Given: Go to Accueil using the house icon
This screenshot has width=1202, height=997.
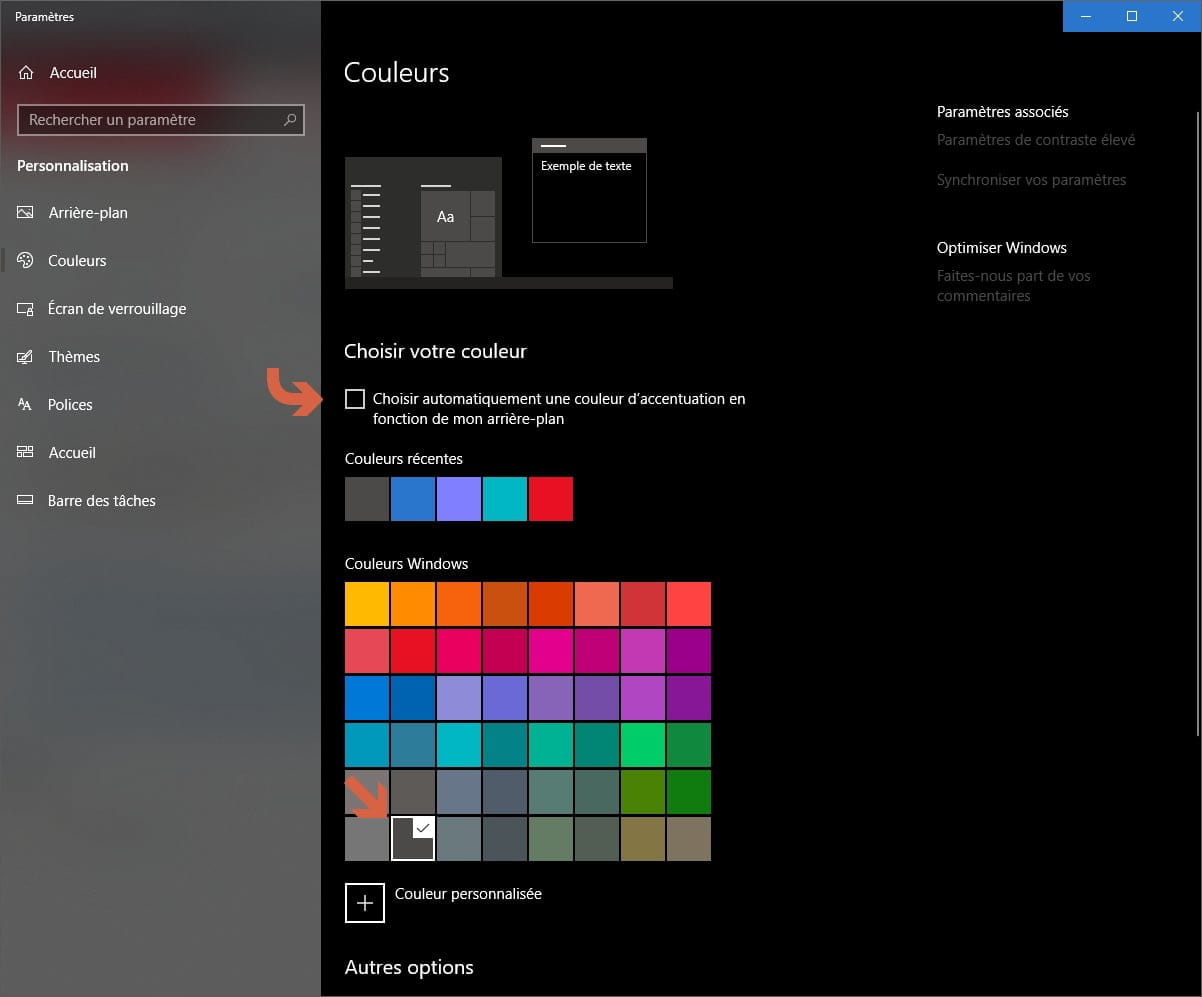Looking at the screenshot, I should point(26,73).
